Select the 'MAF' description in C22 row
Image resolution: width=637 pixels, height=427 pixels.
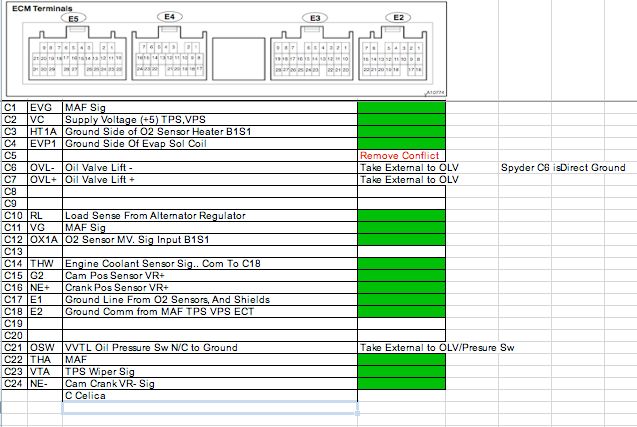point(210,359)
